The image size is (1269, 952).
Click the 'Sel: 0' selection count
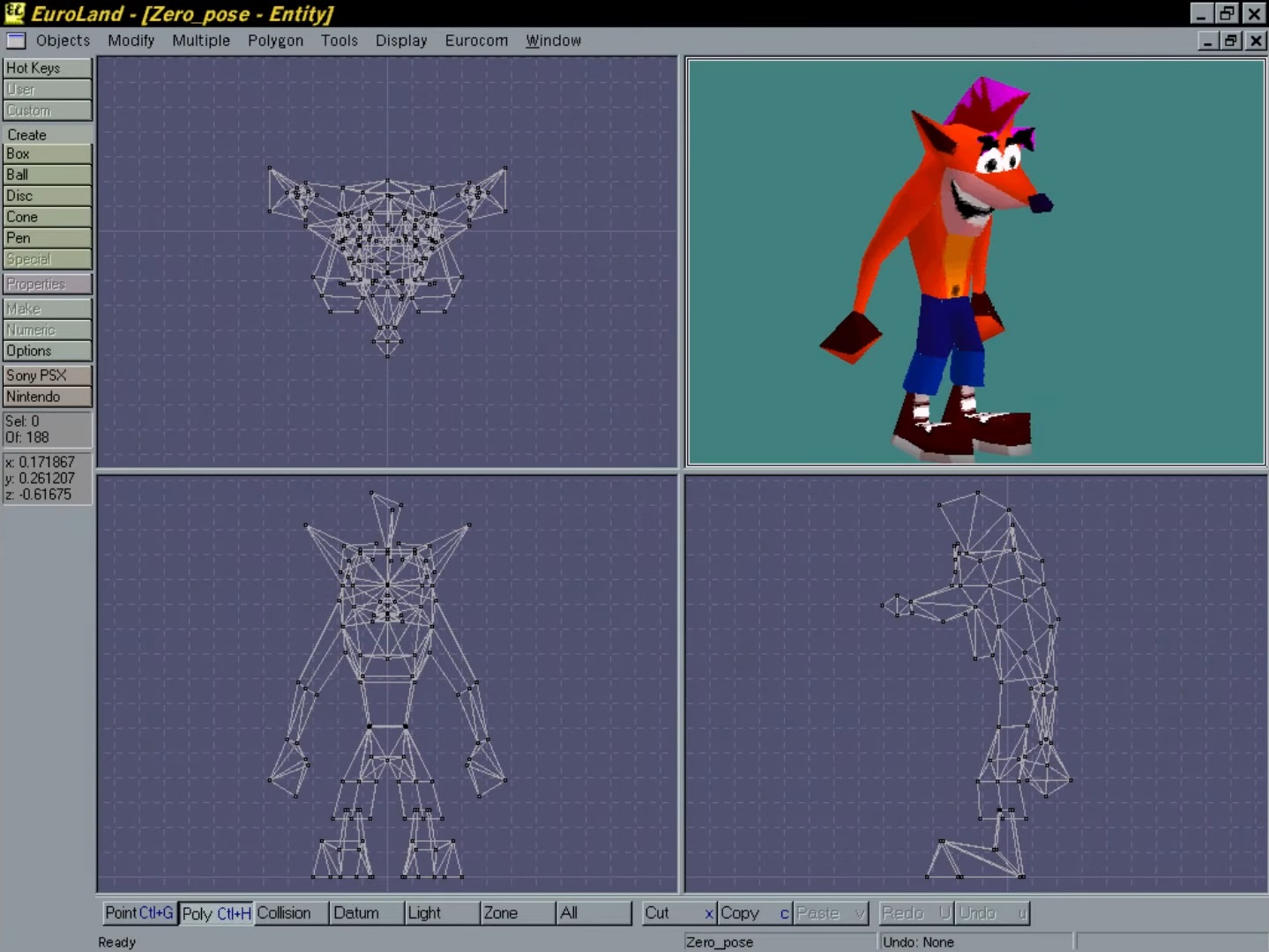pyautogui.click(x=22, y=421)
